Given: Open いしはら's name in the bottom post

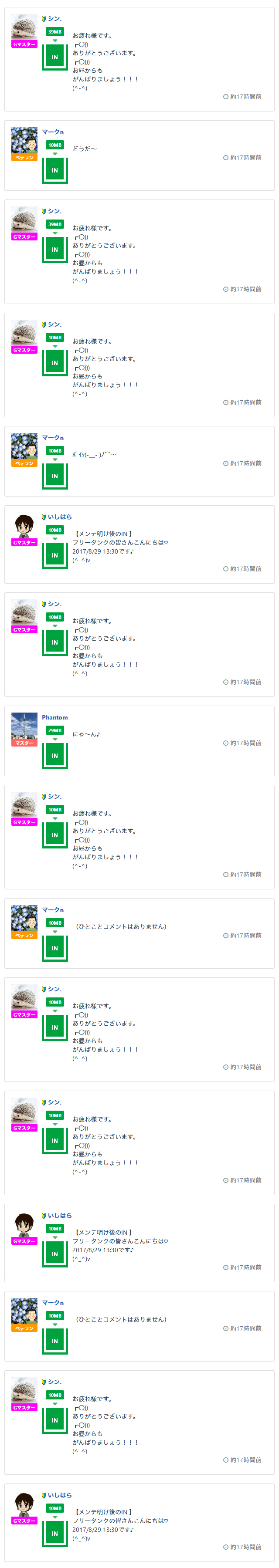Looking at the screenshot, I should (60, 1495).
